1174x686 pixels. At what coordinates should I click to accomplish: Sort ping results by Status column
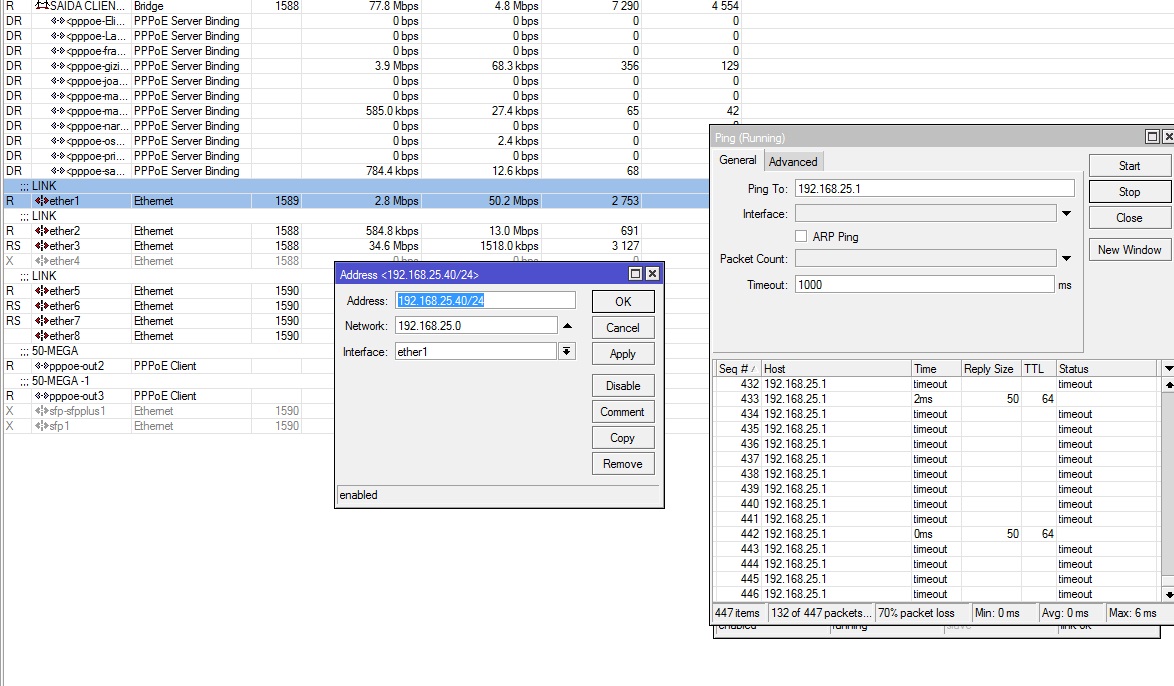point(1107,368)
